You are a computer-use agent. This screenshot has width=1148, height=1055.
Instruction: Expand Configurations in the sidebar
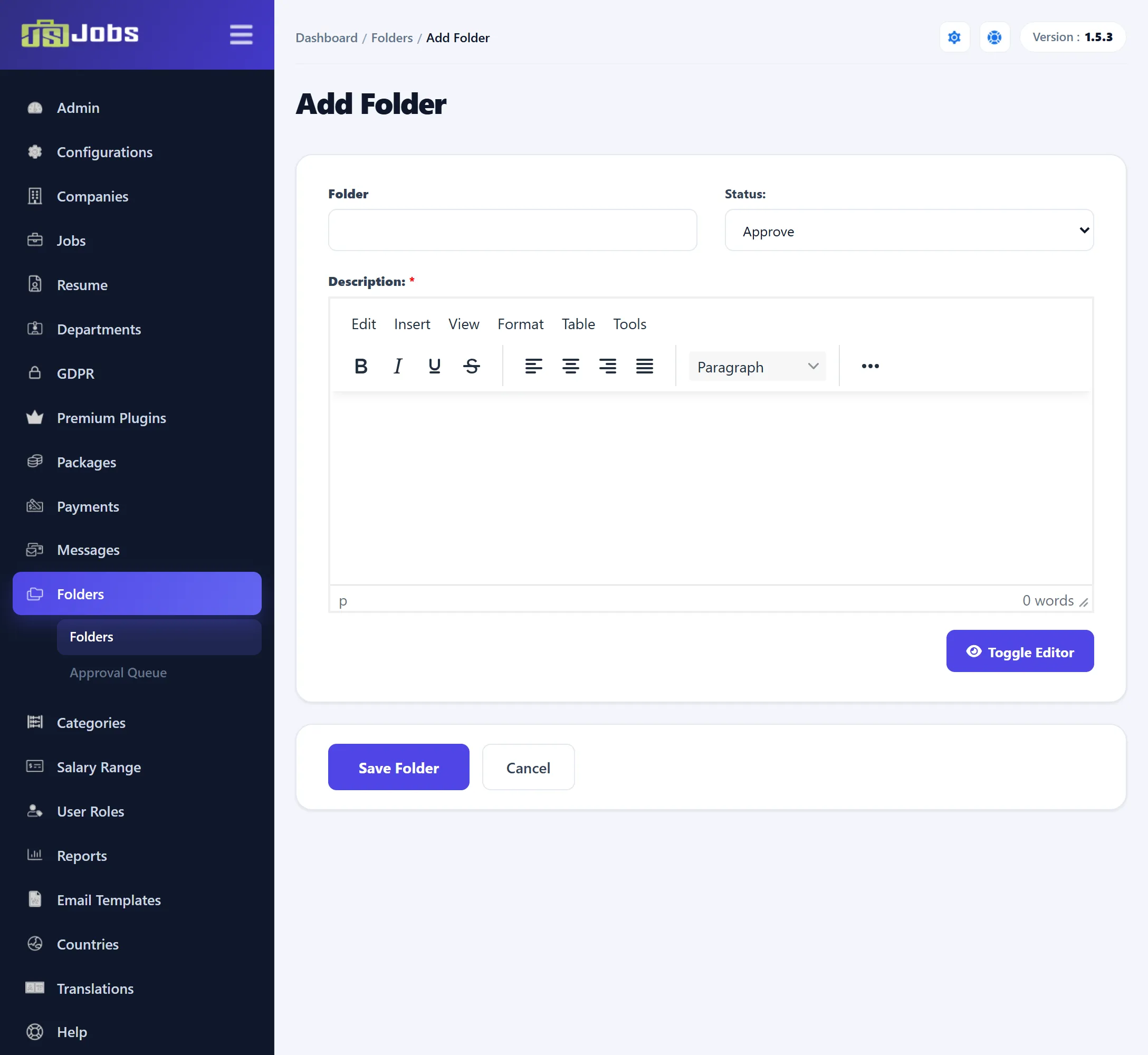(x=137, y=152)
